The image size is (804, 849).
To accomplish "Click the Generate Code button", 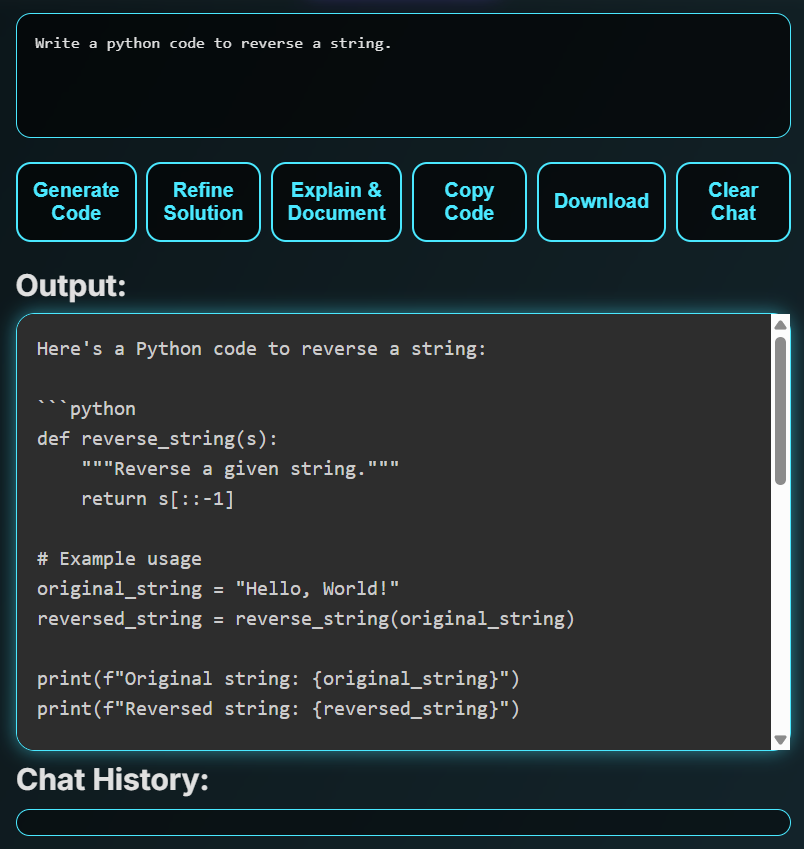I will (76, 201).
